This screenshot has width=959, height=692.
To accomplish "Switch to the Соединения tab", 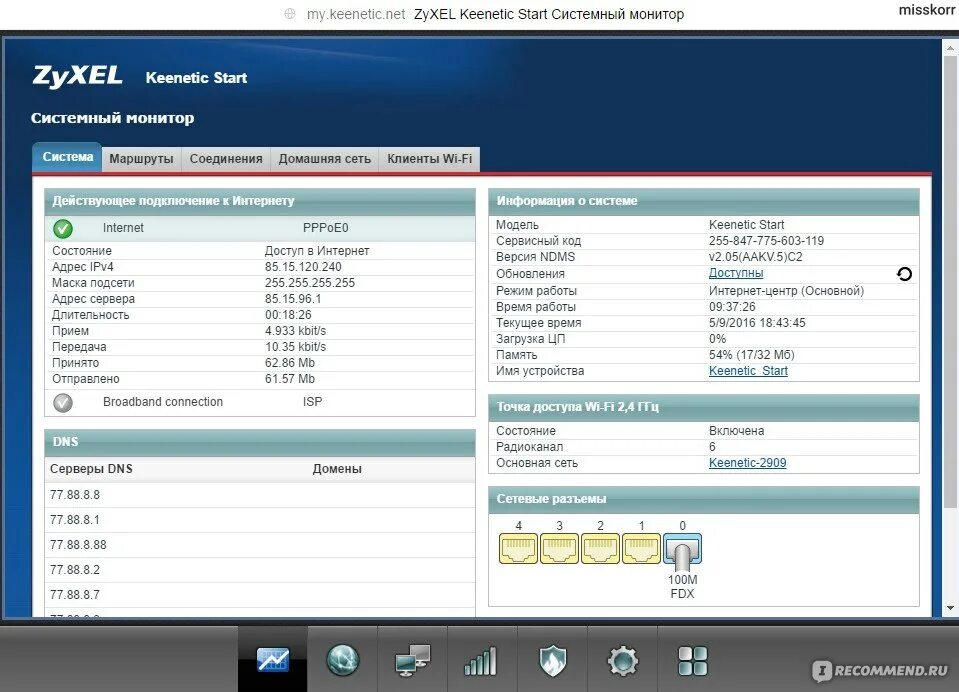I will click(226, 158).
